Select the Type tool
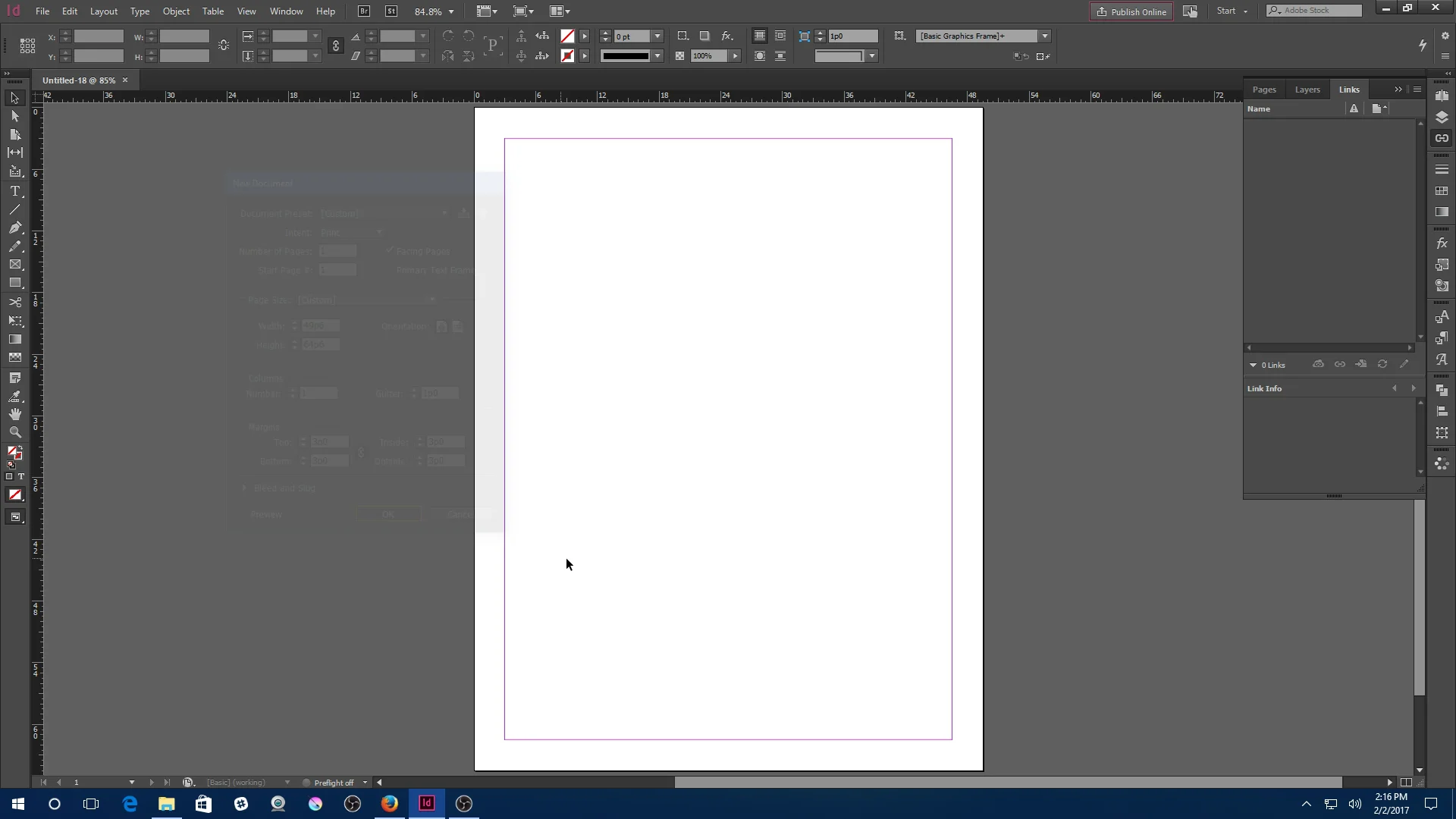This screenshot has height=819, width=1456. coord(15,192)
